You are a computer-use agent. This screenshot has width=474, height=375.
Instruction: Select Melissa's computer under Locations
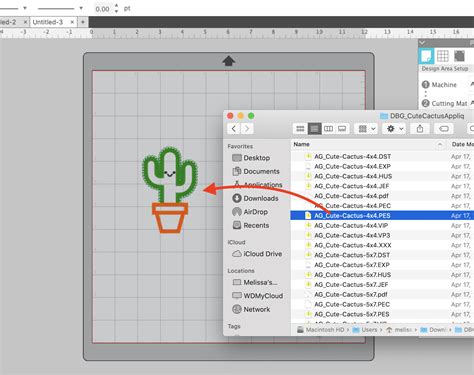pyautogui.click(x=255, y=282)
